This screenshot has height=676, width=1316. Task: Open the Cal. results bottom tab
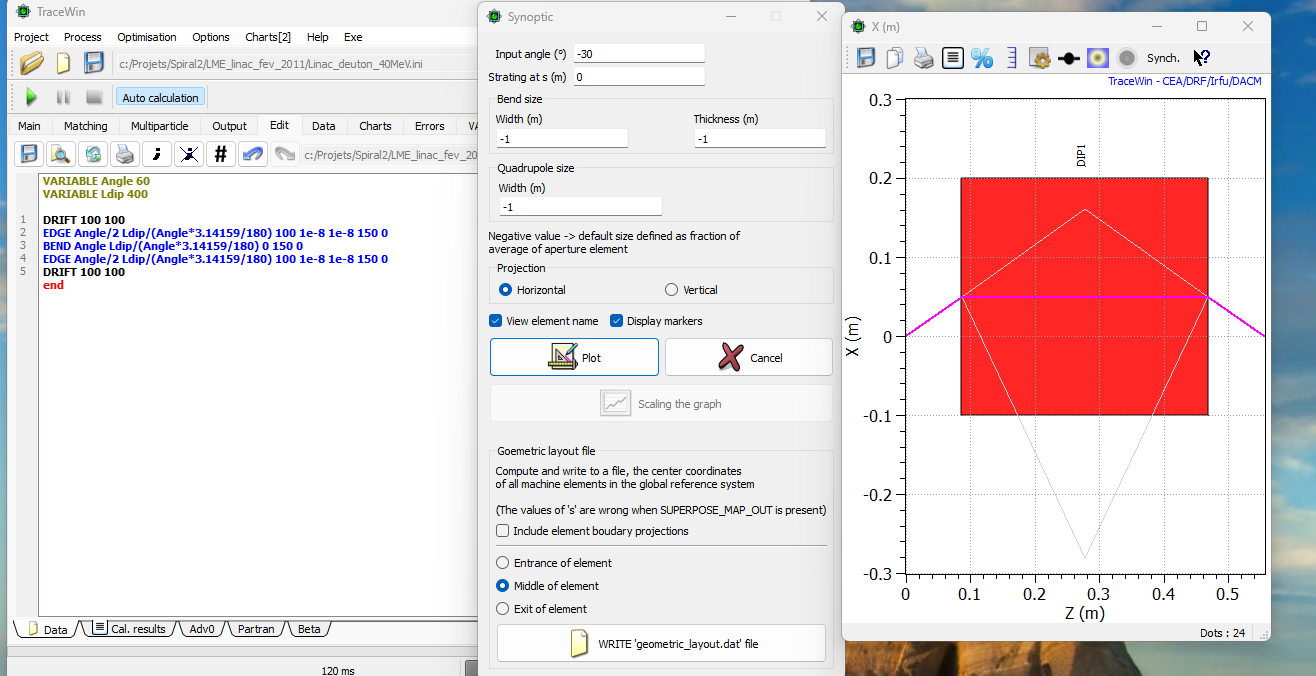[x=130, y=629]
